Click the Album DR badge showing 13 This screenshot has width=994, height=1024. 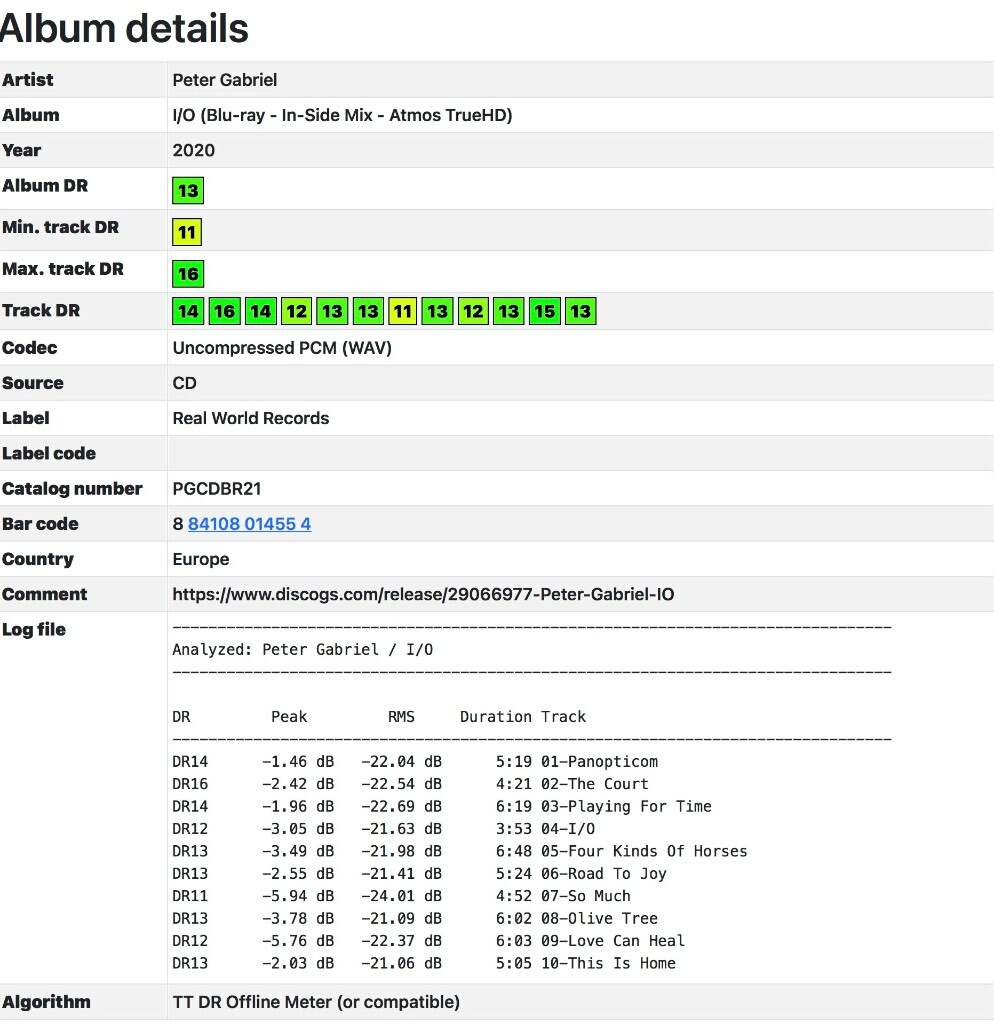tap(188, 191)
